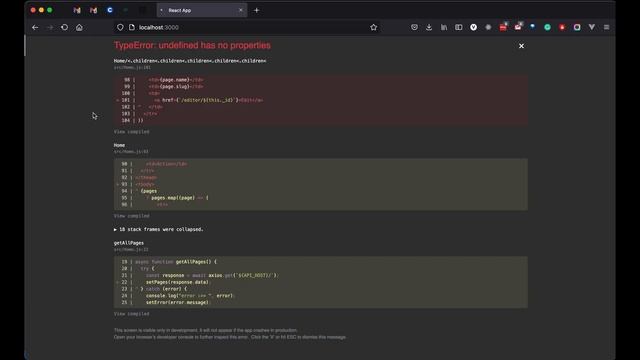
Task: Click the small red extension icon
Action: pos(562,27)
